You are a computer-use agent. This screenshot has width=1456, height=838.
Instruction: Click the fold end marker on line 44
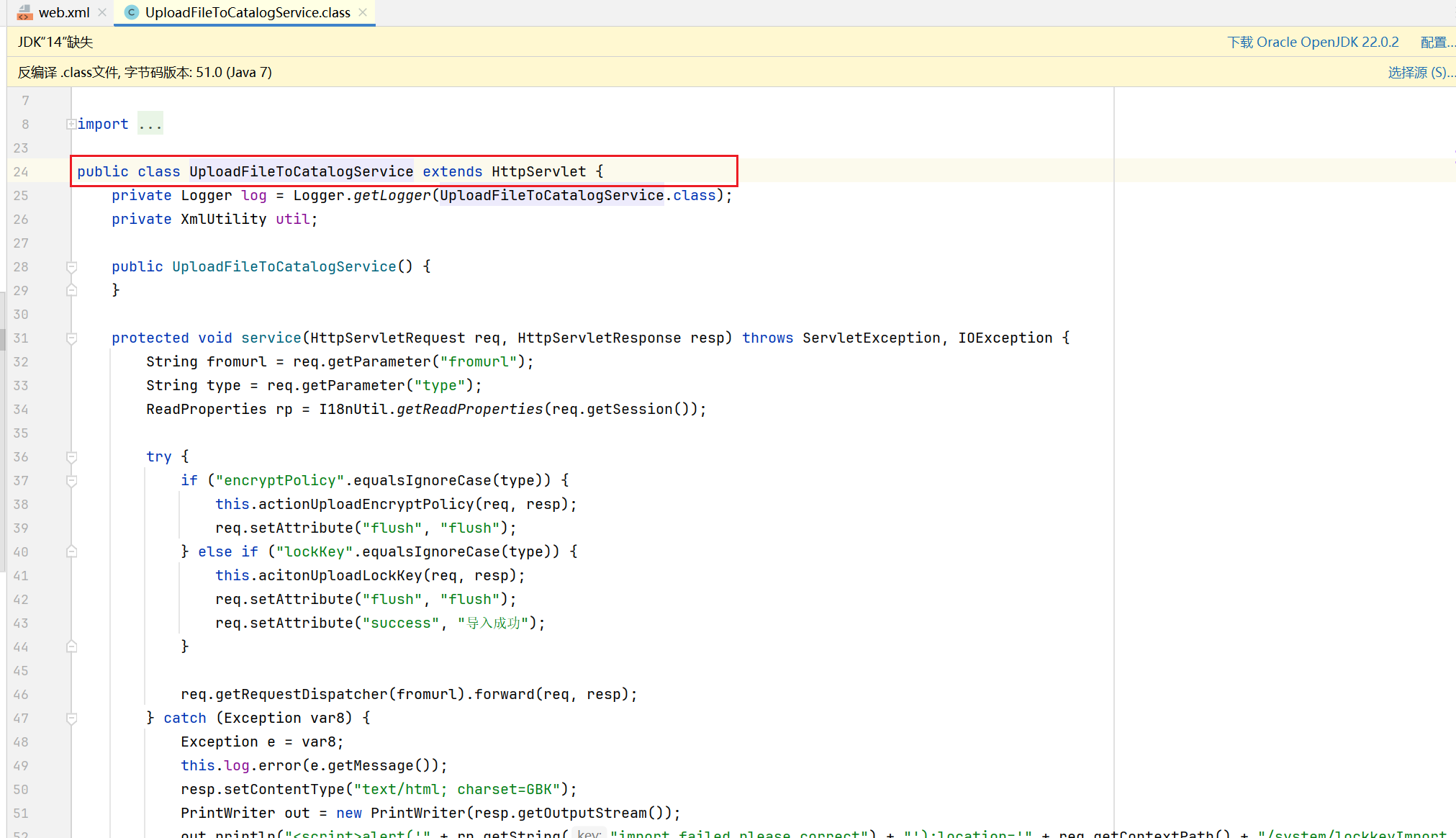tap(71, 646)
